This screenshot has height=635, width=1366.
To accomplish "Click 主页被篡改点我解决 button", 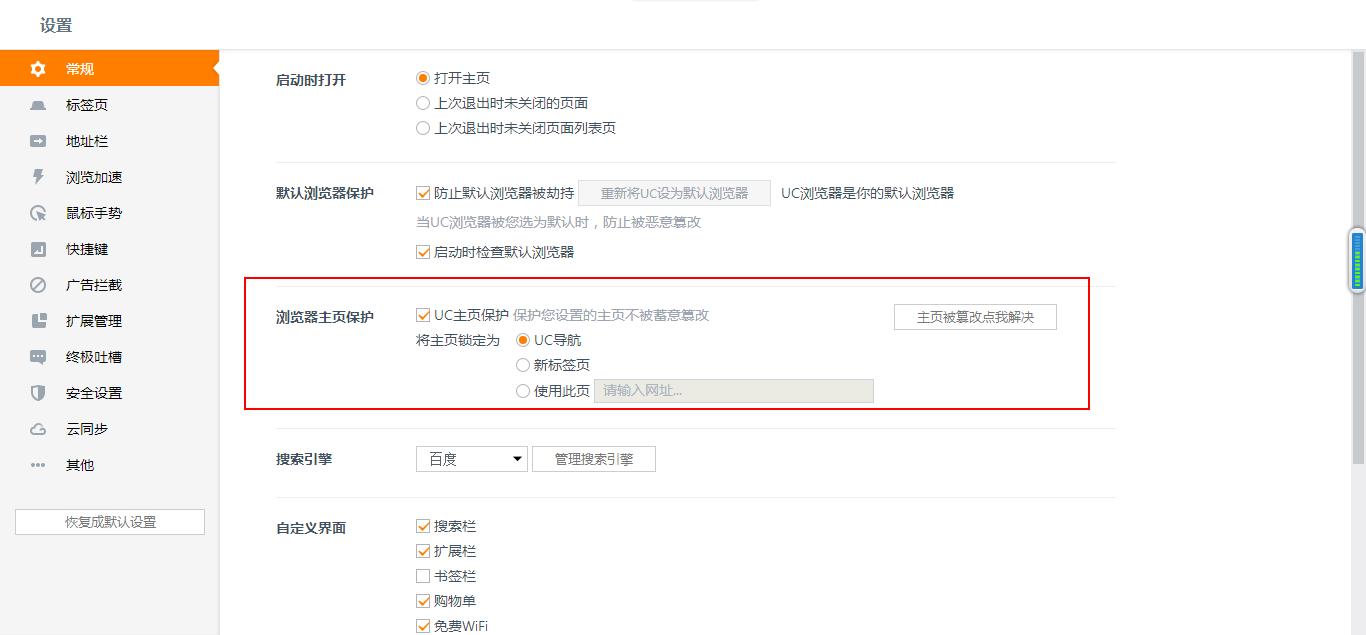I will click(975, 317).
